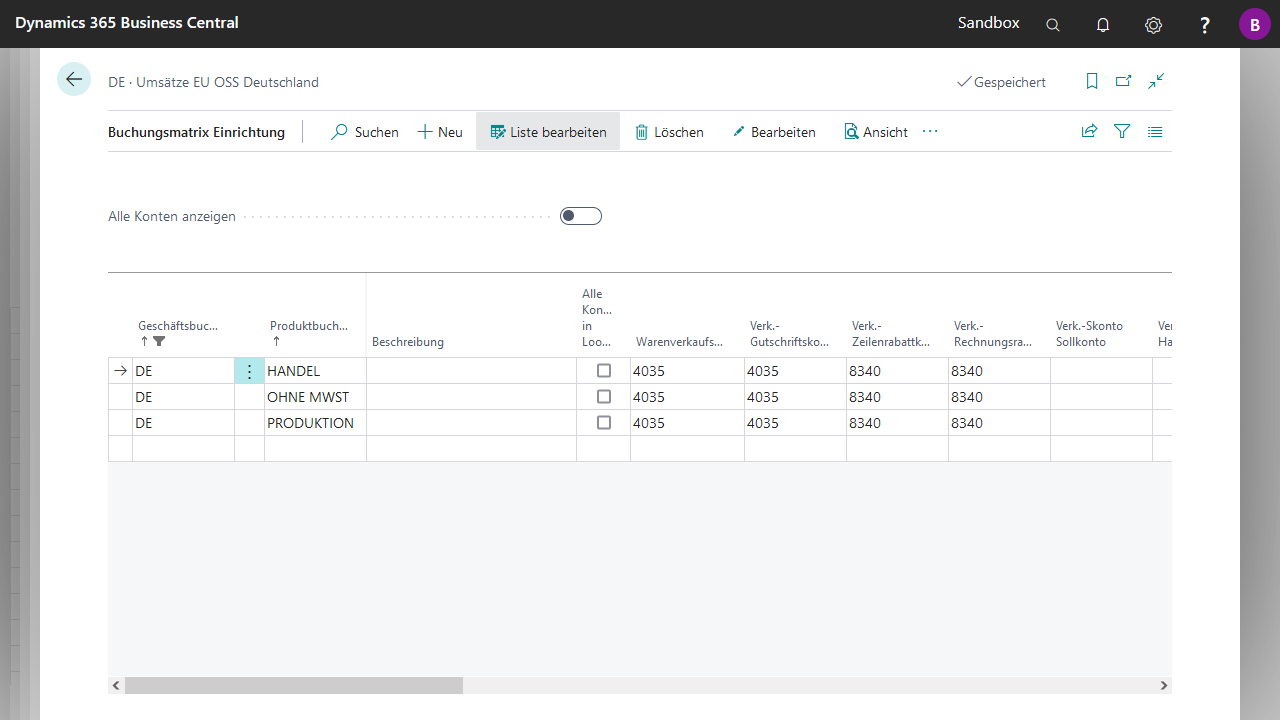Click the help question mark icon
The height and width of the screenshot is (720, 1280).
[x=1205, y=25]
